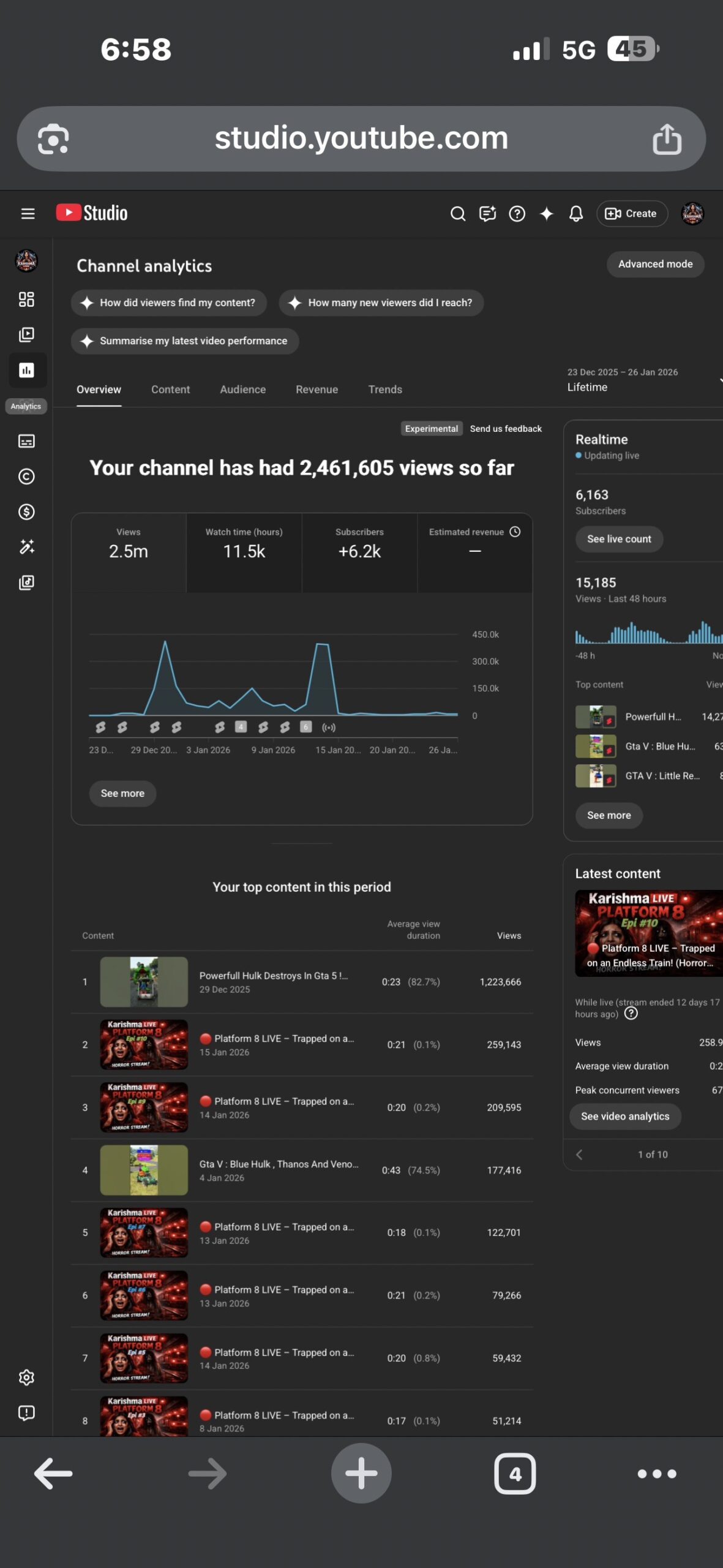This screenshot has width=723, height=1568.
Task: Click the Advanced mode button
Action: pyautogui.click(x=654, y=264)
